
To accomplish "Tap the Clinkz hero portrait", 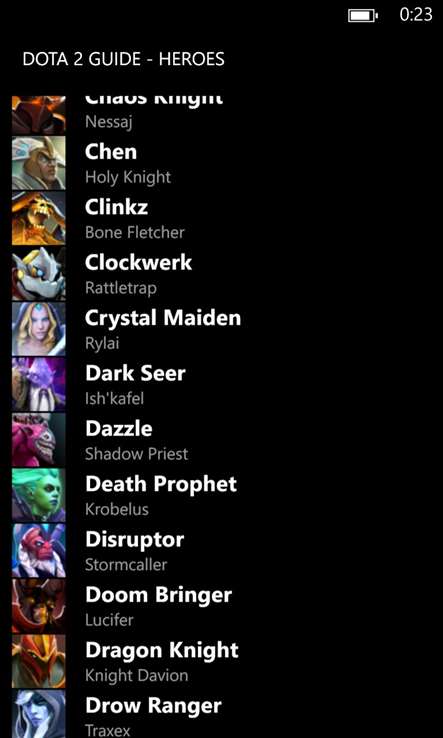I will [39, 218].
